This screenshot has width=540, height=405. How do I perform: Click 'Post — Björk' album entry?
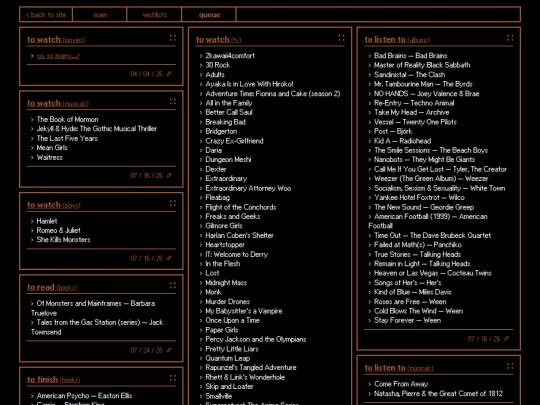pyautogui.click(x=393, y=131)
